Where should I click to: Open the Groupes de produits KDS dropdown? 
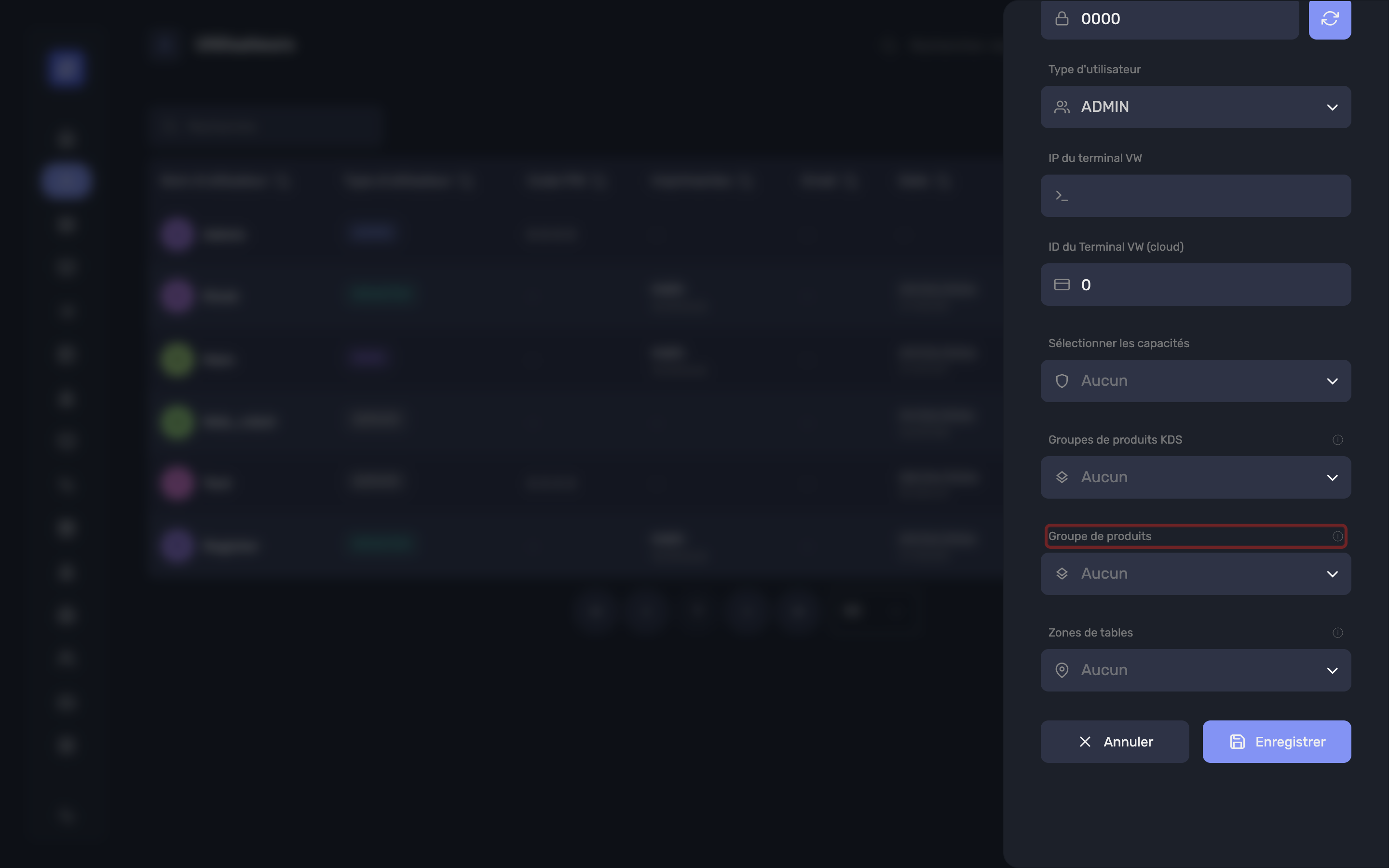(x=1196, y=477)
